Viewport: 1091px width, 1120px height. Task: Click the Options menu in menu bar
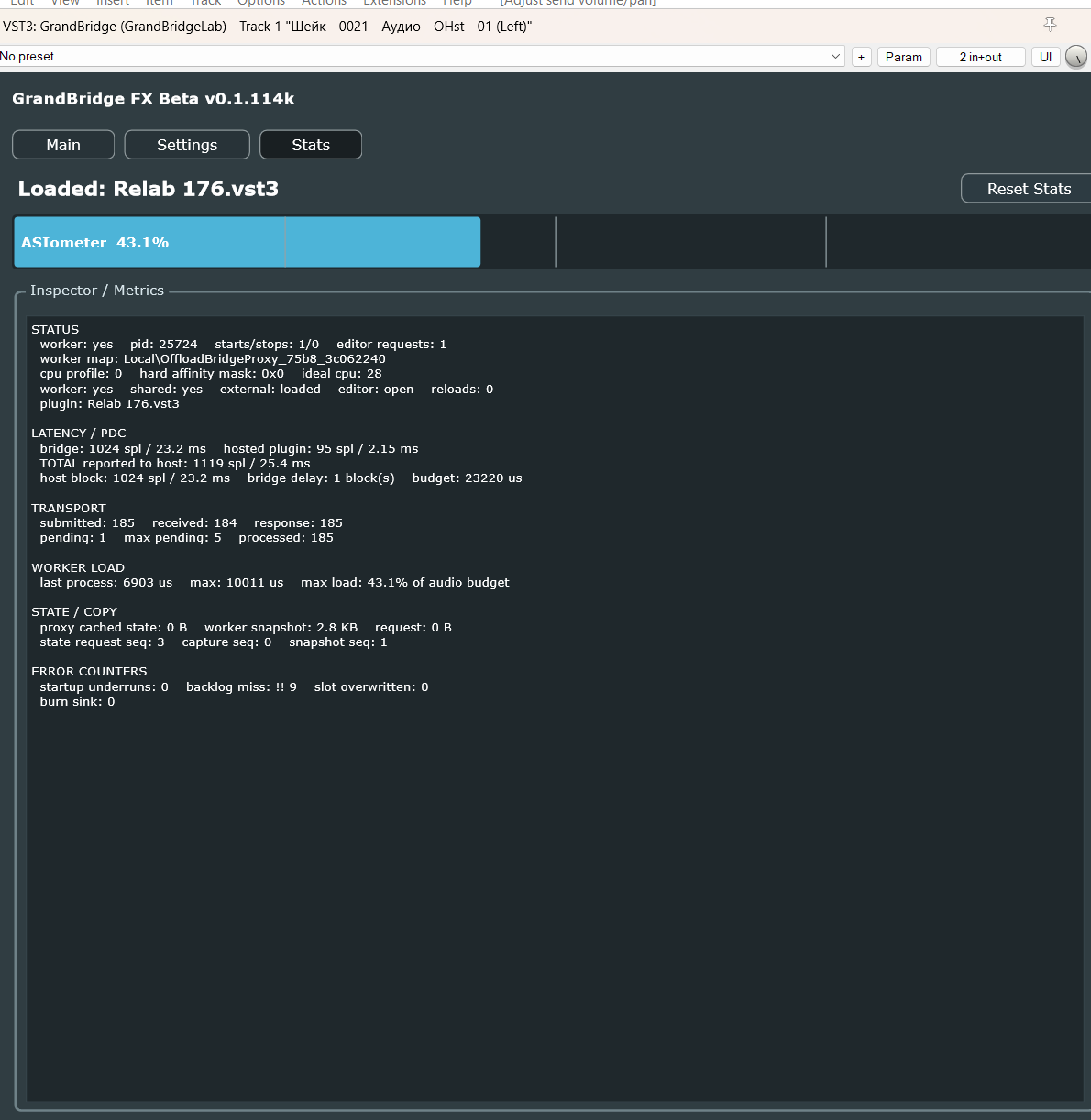(261, 3)
